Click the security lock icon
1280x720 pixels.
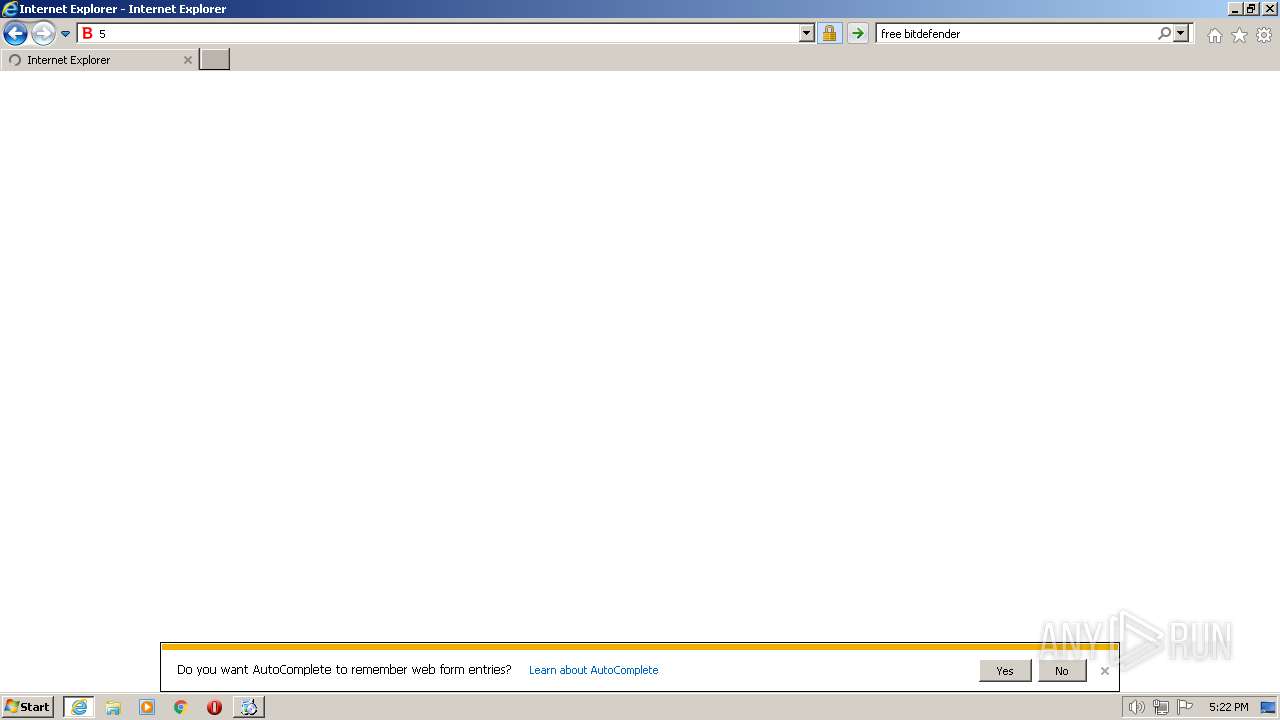click(829, 33)
